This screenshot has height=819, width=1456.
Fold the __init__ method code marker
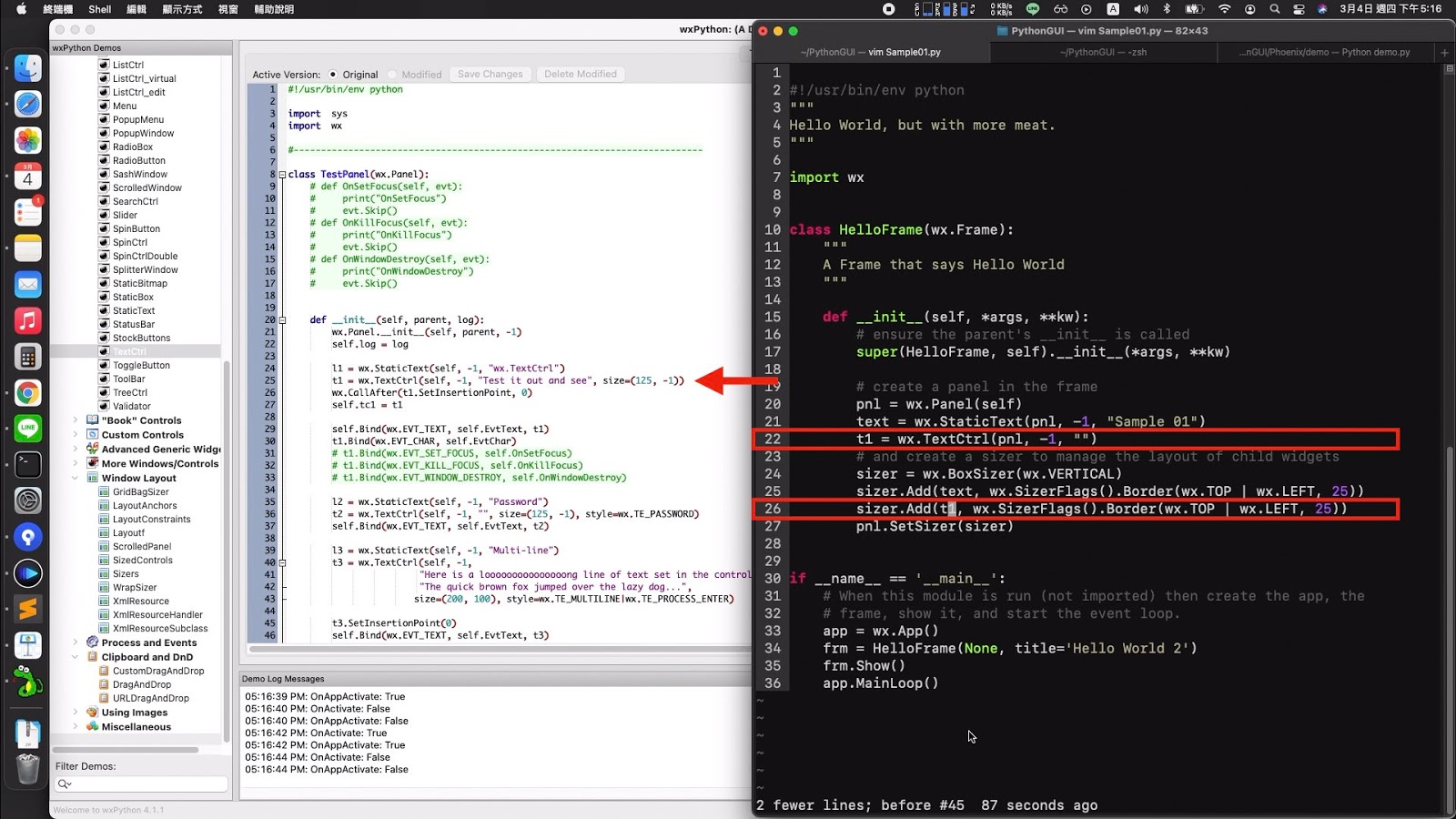(282, 320)
